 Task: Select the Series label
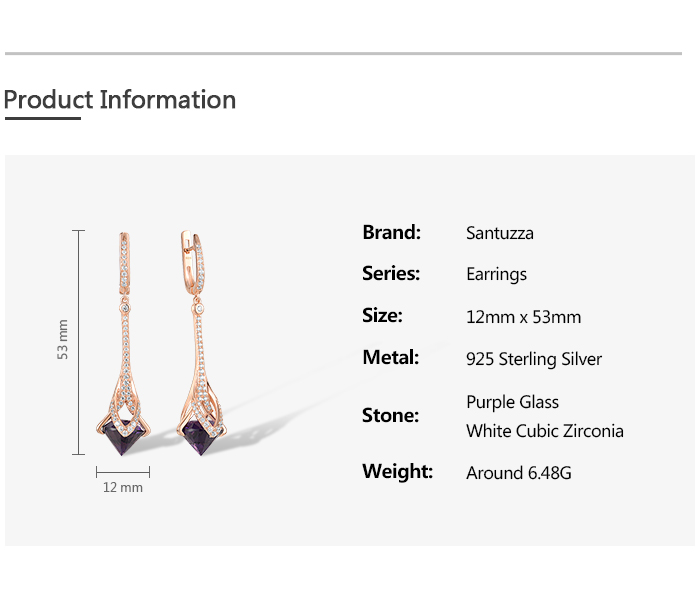coord(391,274)
